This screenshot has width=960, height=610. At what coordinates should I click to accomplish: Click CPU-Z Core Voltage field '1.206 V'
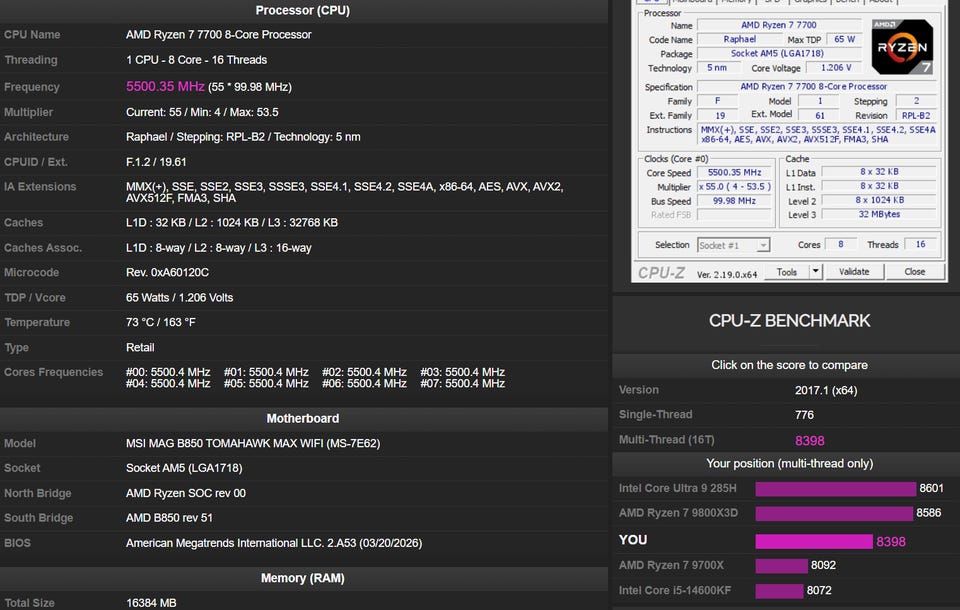coord(836,67)
